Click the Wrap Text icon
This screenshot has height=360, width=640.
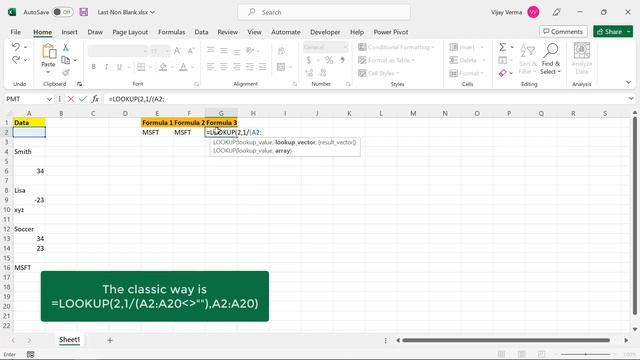pyautogui.click(x=281, y=51)
